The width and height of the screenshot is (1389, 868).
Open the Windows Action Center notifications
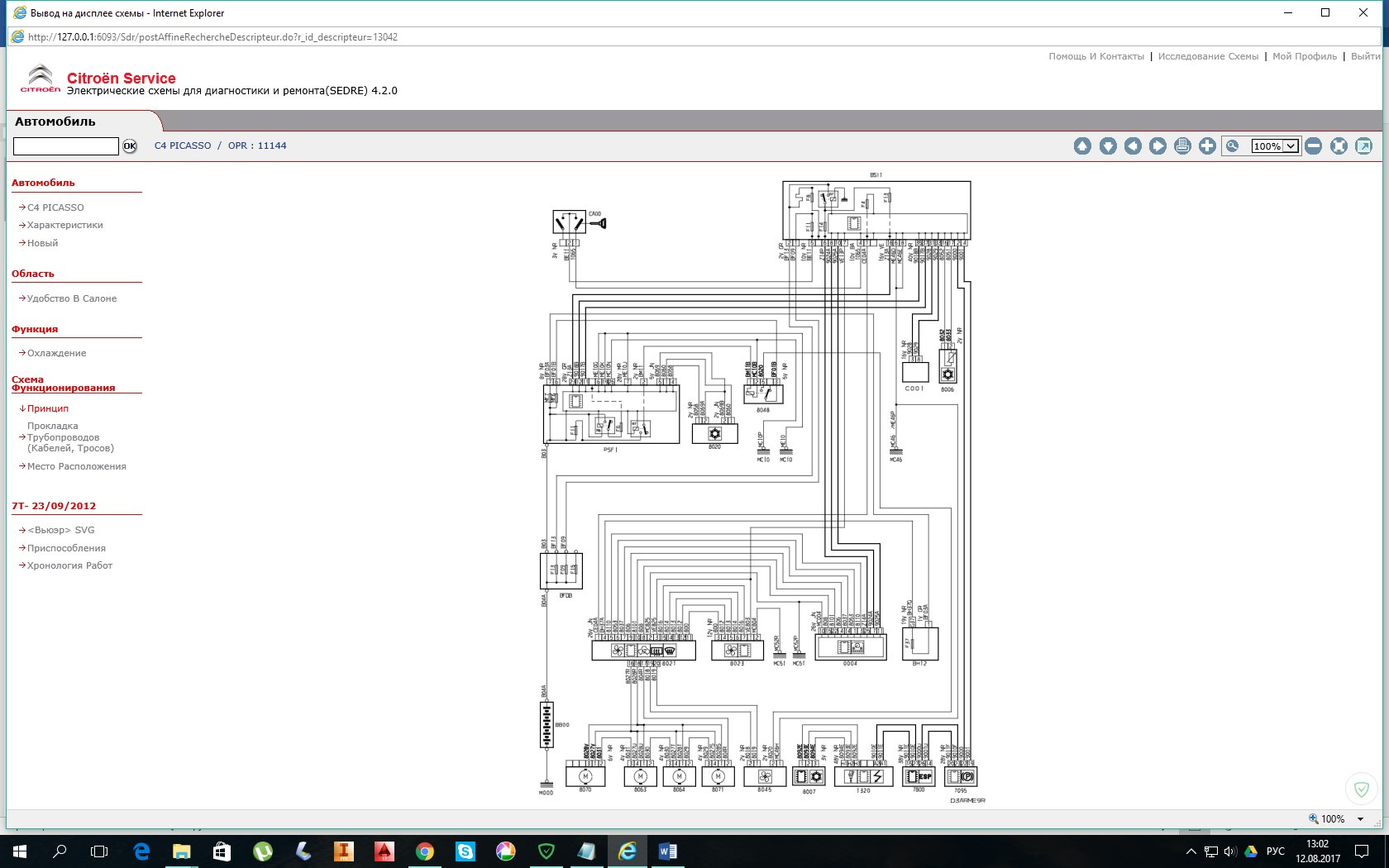point(1362,851)
